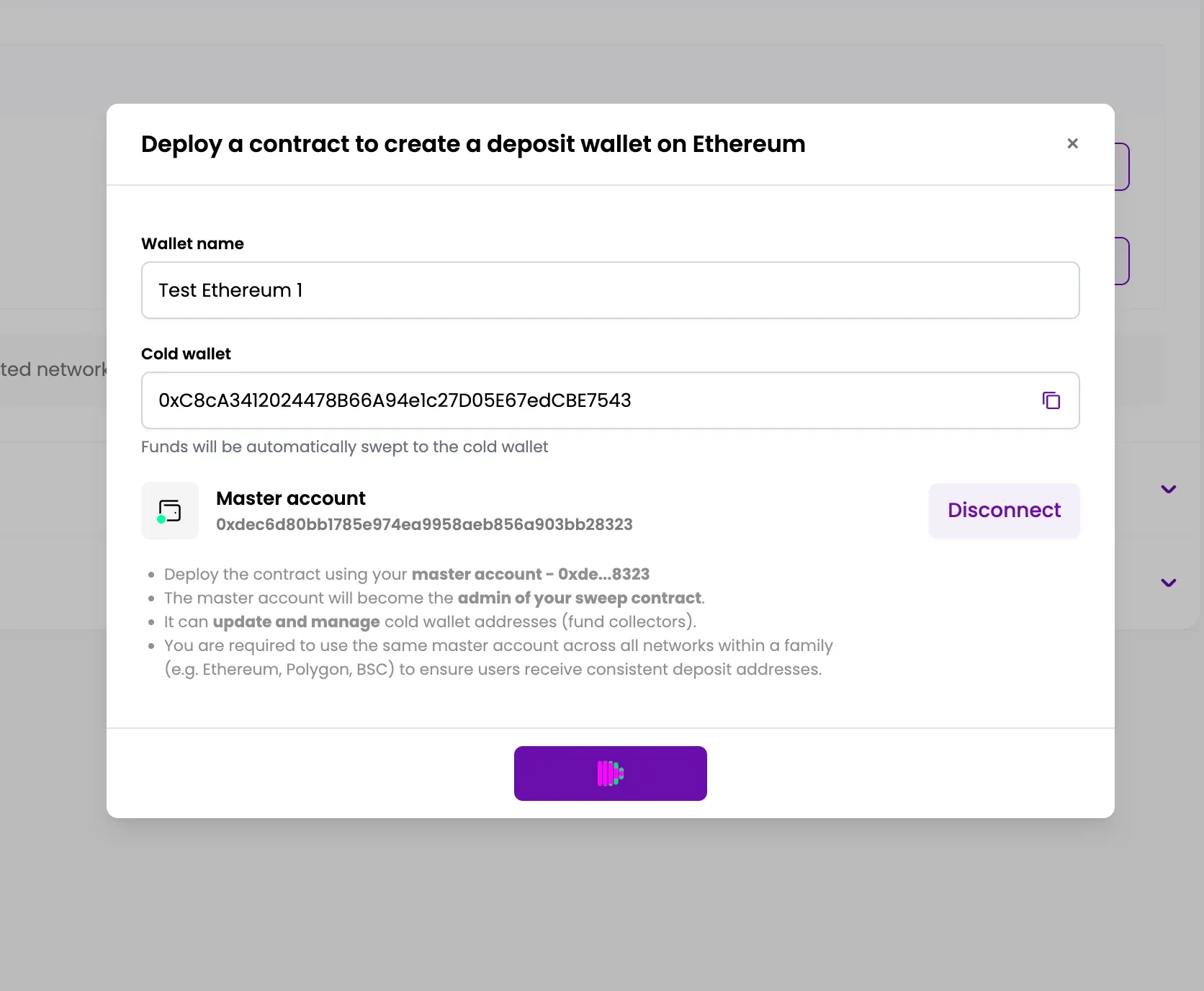Focus the Wallet name input field

click(x=610, y=290)
